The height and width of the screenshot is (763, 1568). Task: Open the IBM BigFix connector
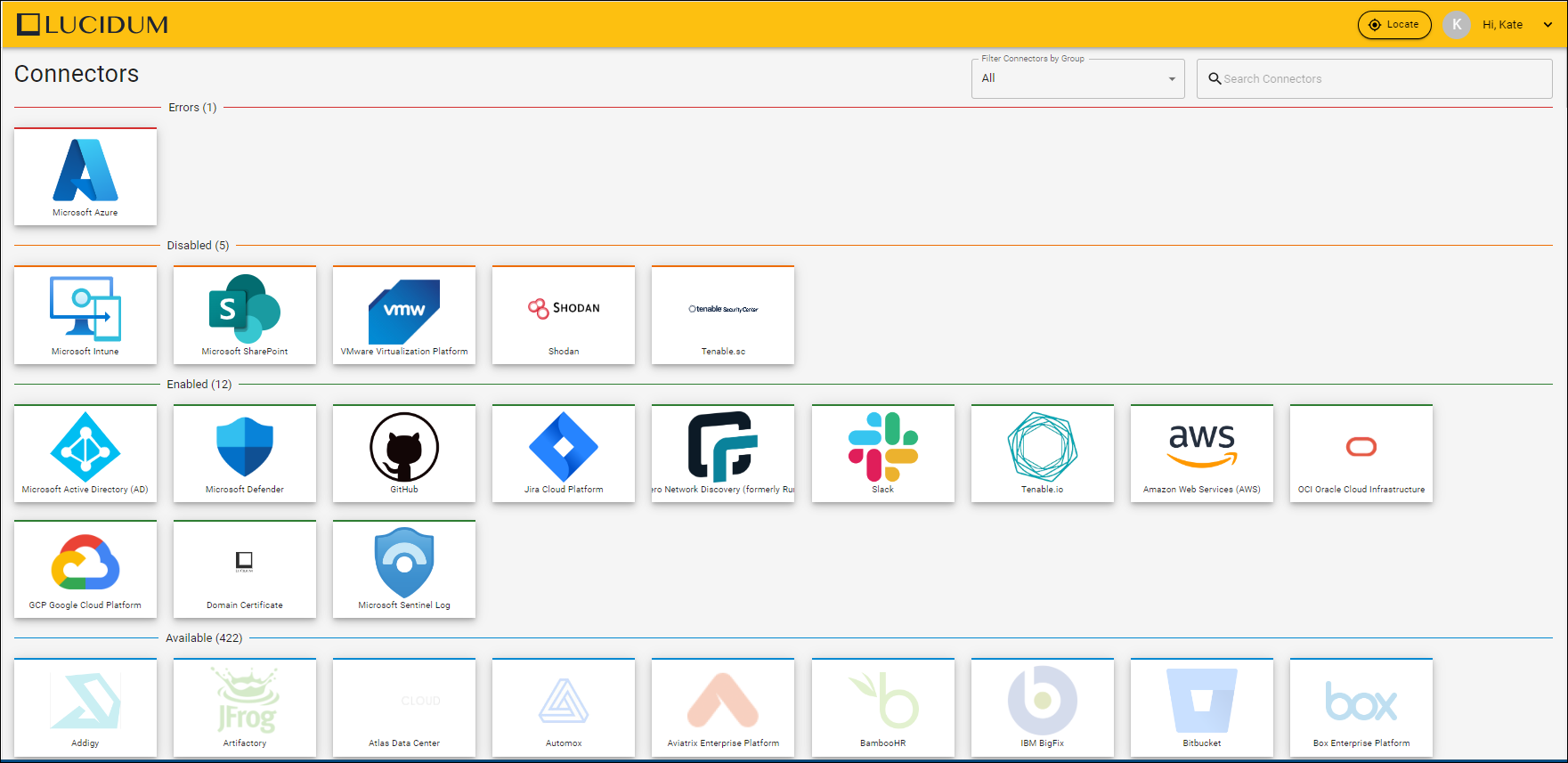pyautogui.click(x=1043, y=708)
